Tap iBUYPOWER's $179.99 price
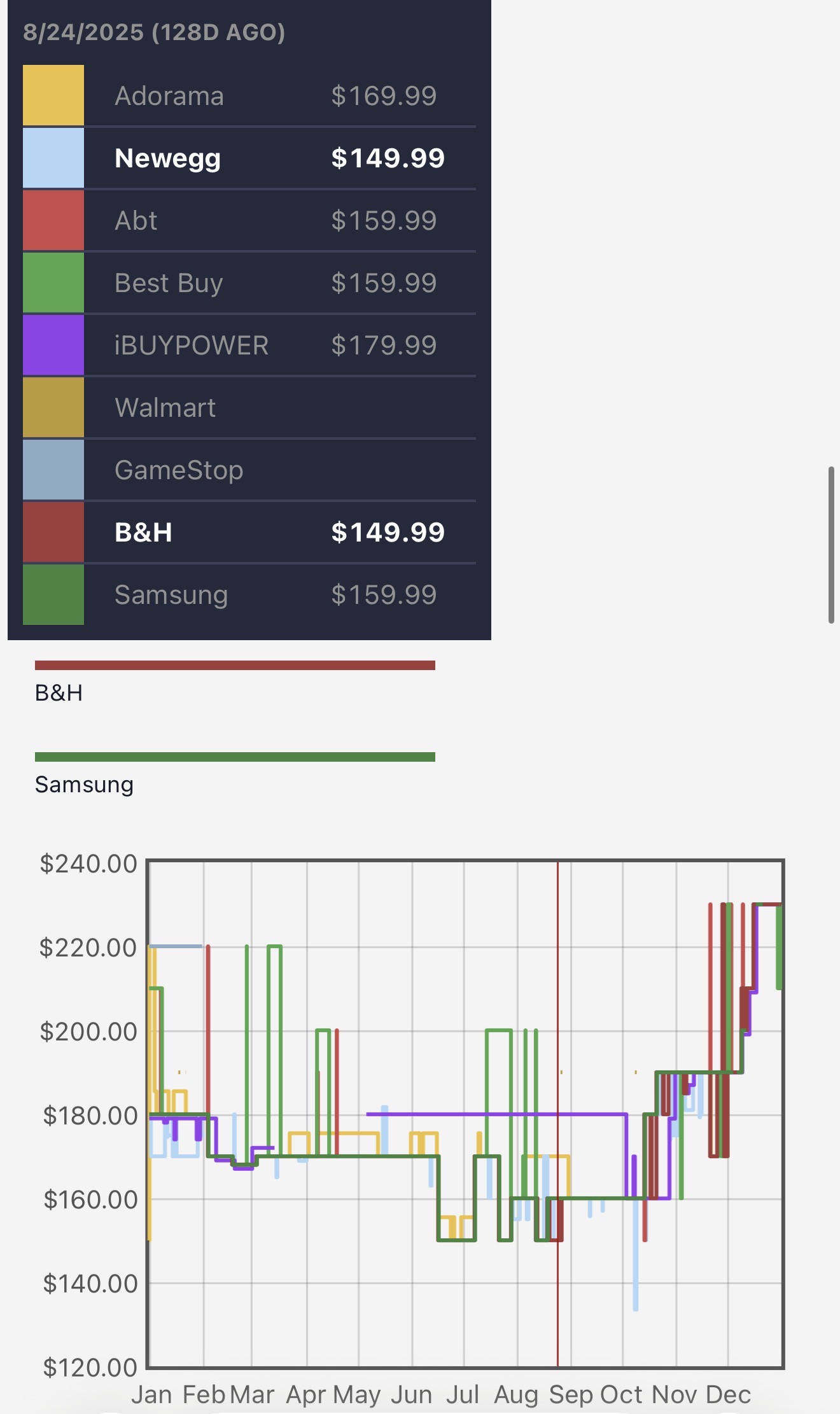This screenshot has height=1414, width=840. 384,346
